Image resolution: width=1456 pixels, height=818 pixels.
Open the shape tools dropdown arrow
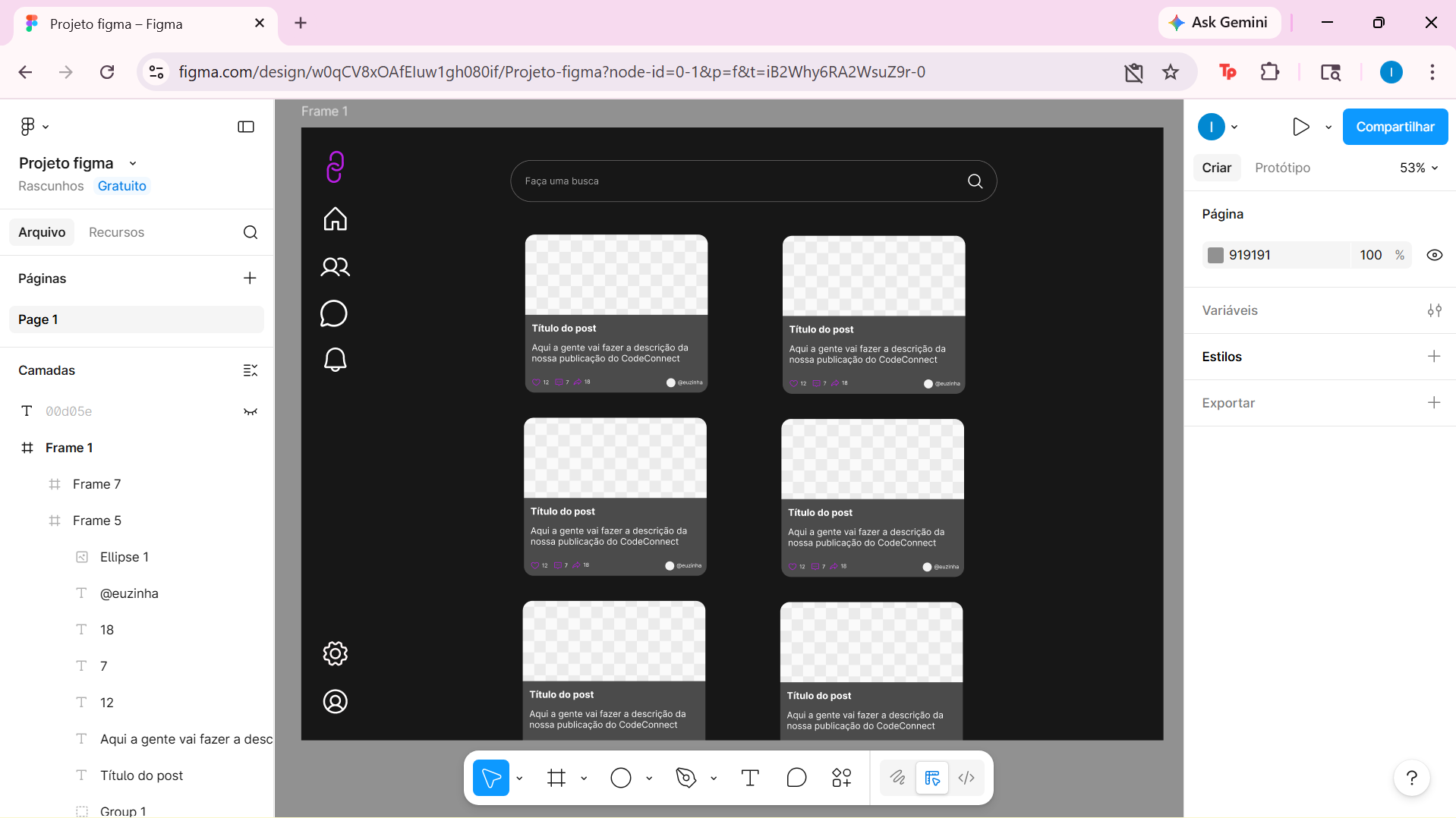click(649, 778)
